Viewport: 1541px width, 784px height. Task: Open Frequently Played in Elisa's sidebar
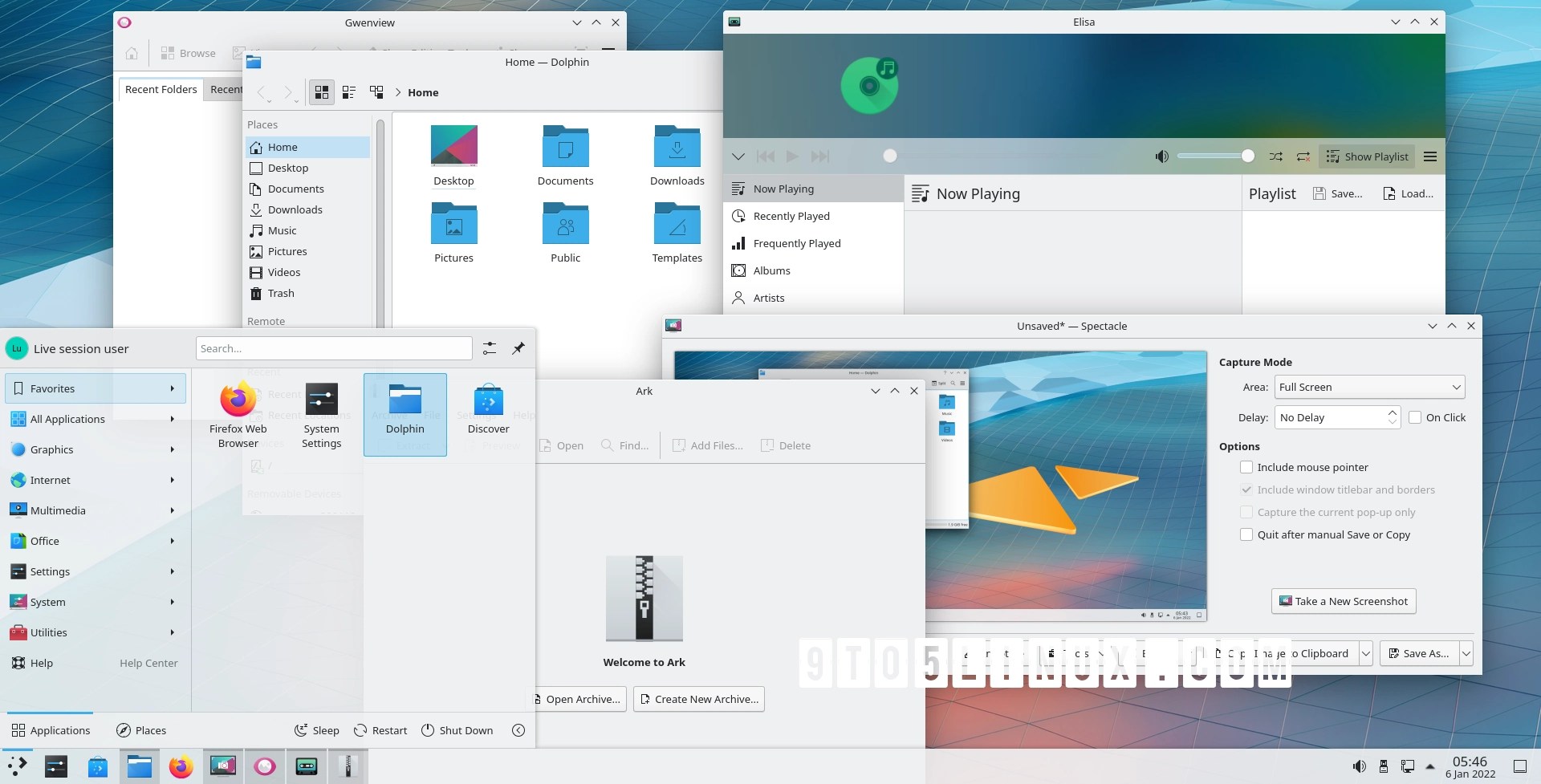(814, 243)
